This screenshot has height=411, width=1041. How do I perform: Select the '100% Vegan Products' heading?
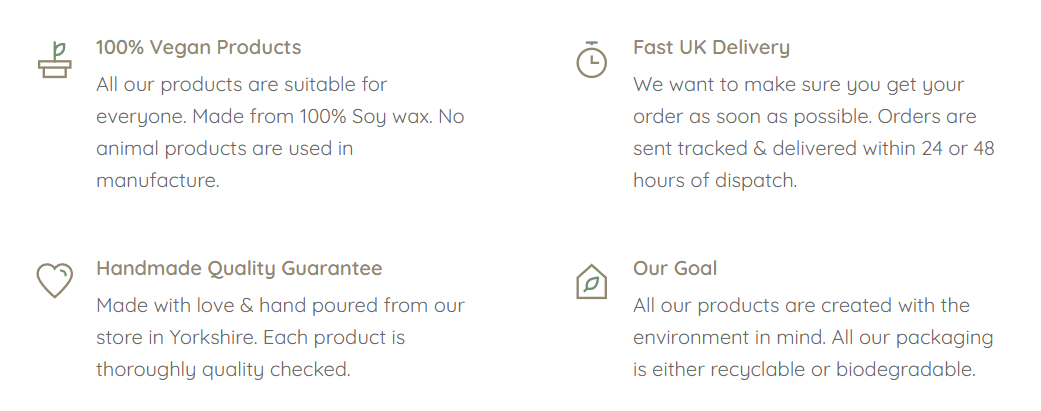click(x=198, y=47)
